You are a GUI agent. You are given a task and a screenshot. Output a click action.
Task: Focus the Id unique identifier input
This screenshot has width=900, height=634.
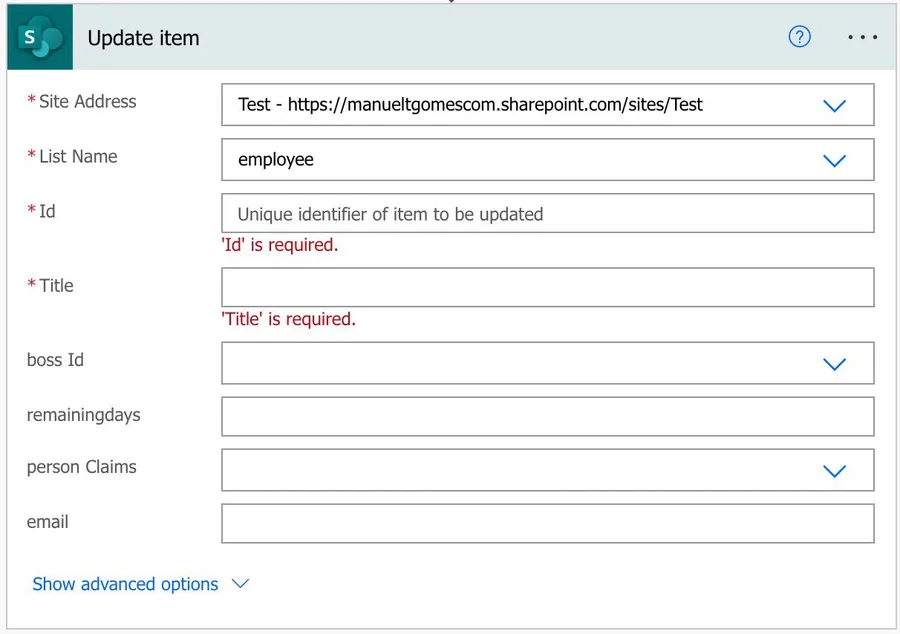click(x=547, y=214)
